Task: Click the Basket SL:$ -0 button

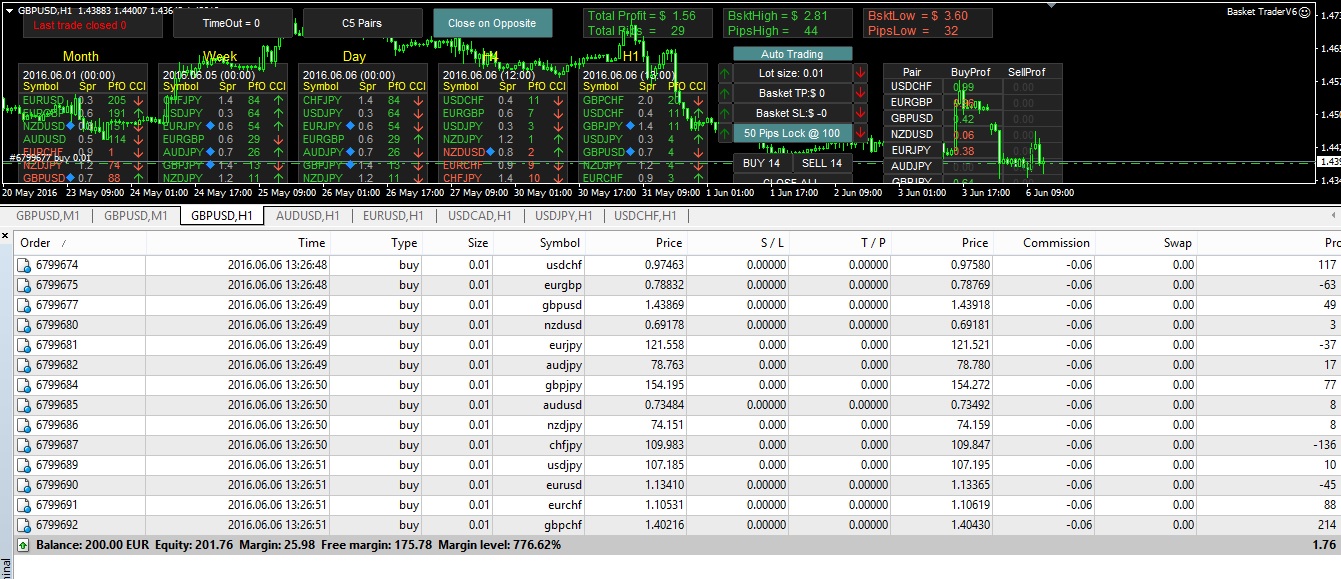Action: tap(792, 113)
